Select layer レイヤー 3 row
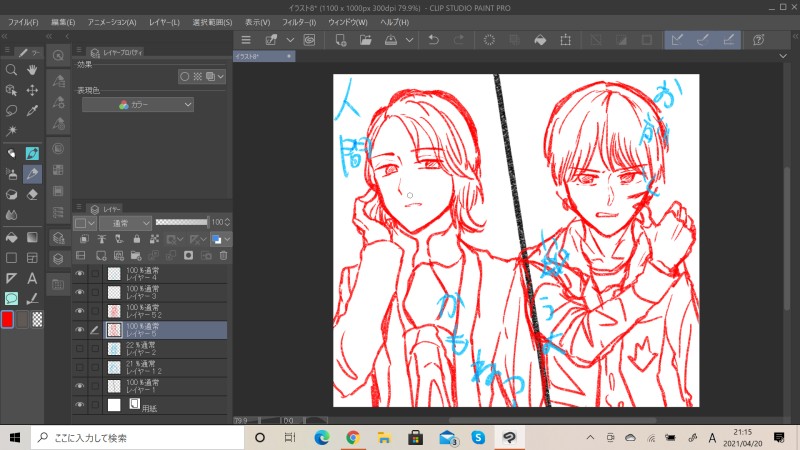The height and width of the screenshot is (450, 800). click(x=166, y=292)
